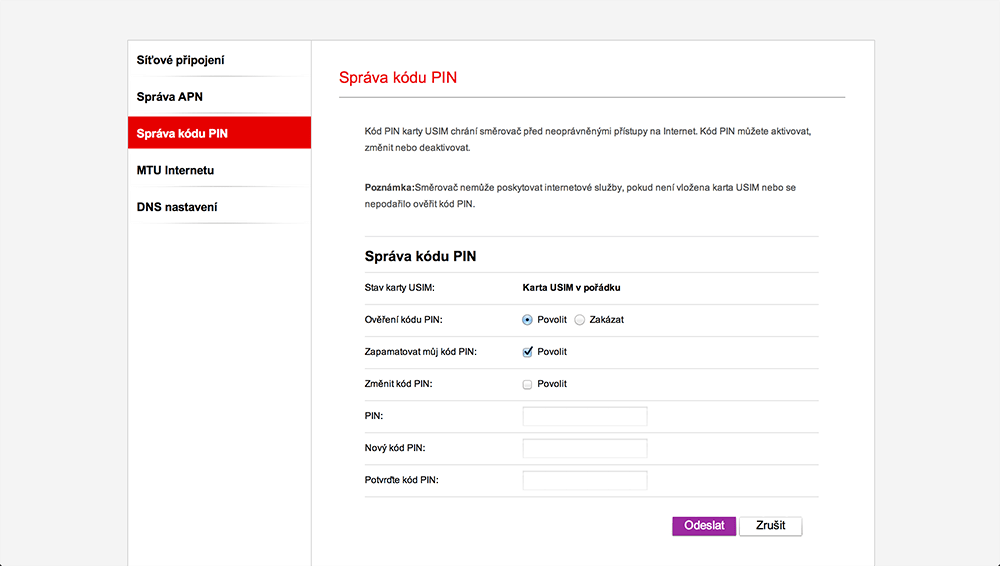The width and height of the screenshot is (1000, 566).
Task: Enable the Změnit kód PIN checkbox
Action: click(527, 384)
